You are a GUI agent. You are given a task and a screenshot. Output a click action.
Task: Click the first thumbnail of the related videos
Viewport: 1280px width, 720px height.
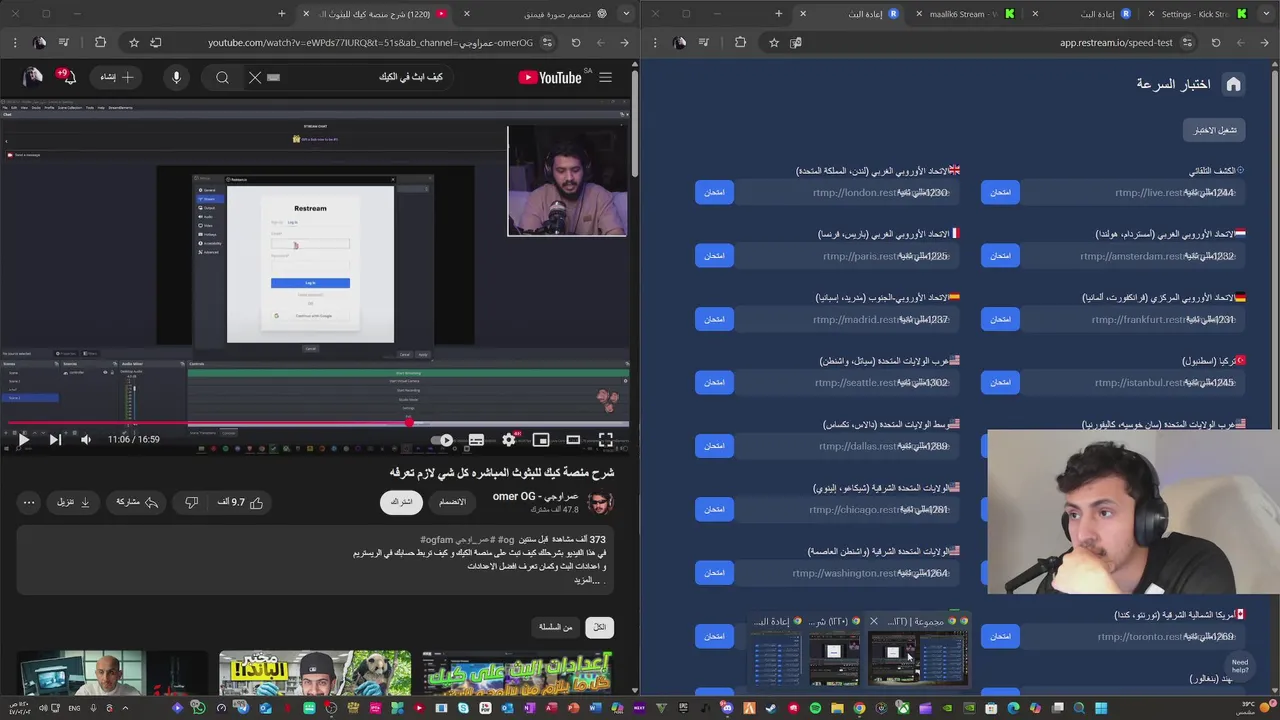coord(516,673)
